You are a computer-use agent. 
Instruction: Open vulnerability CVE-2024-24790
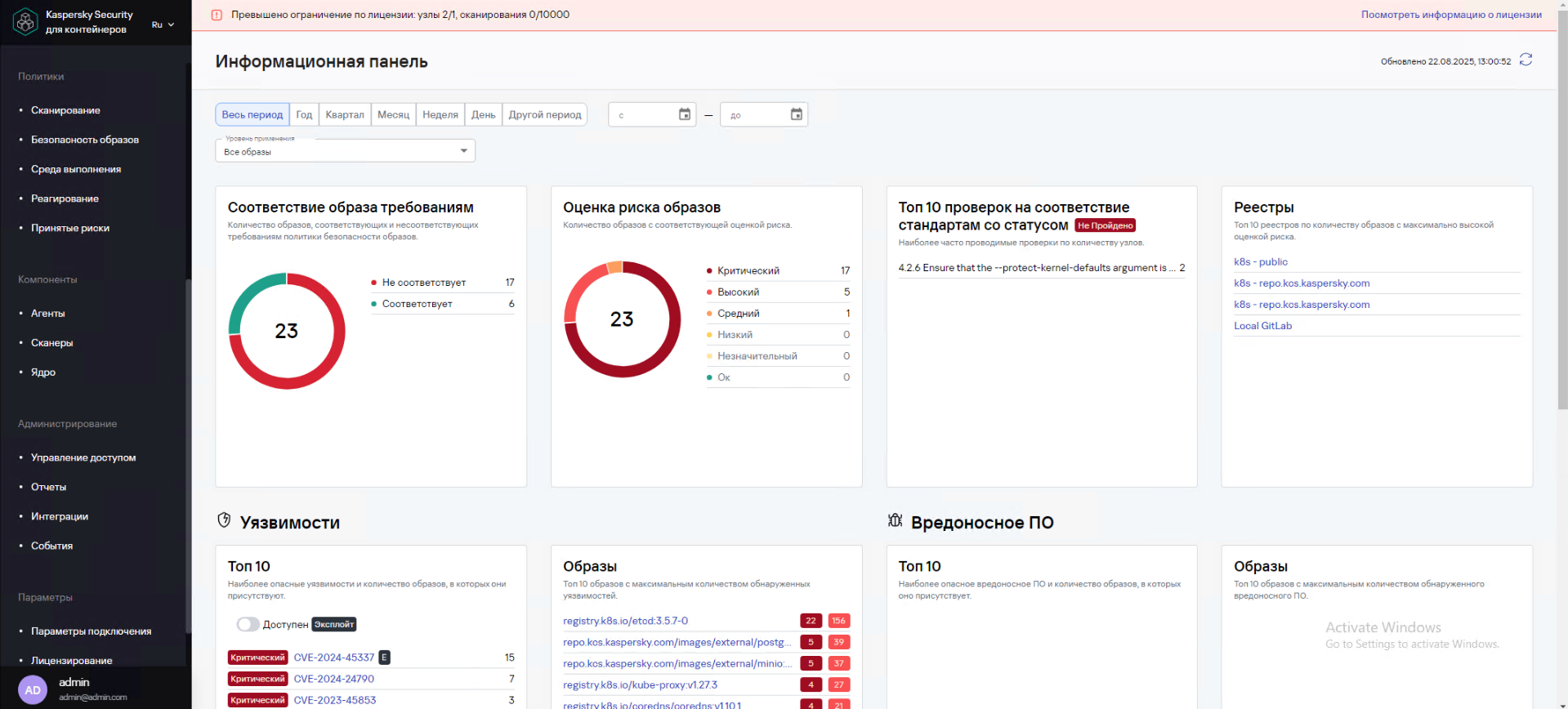pos(333,679)
